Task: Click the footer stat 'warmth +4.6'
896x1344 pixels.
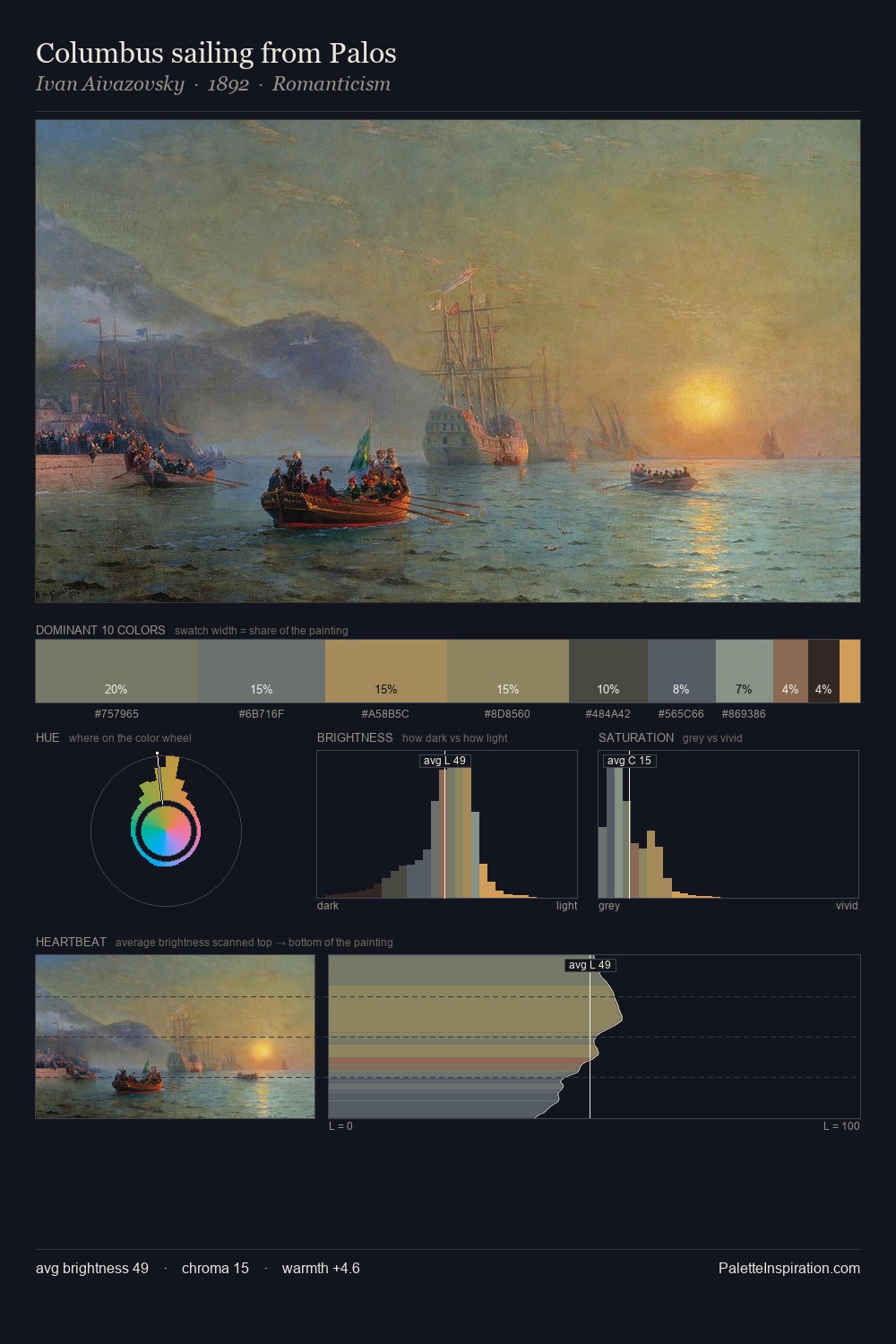Action: (321, 1268)
